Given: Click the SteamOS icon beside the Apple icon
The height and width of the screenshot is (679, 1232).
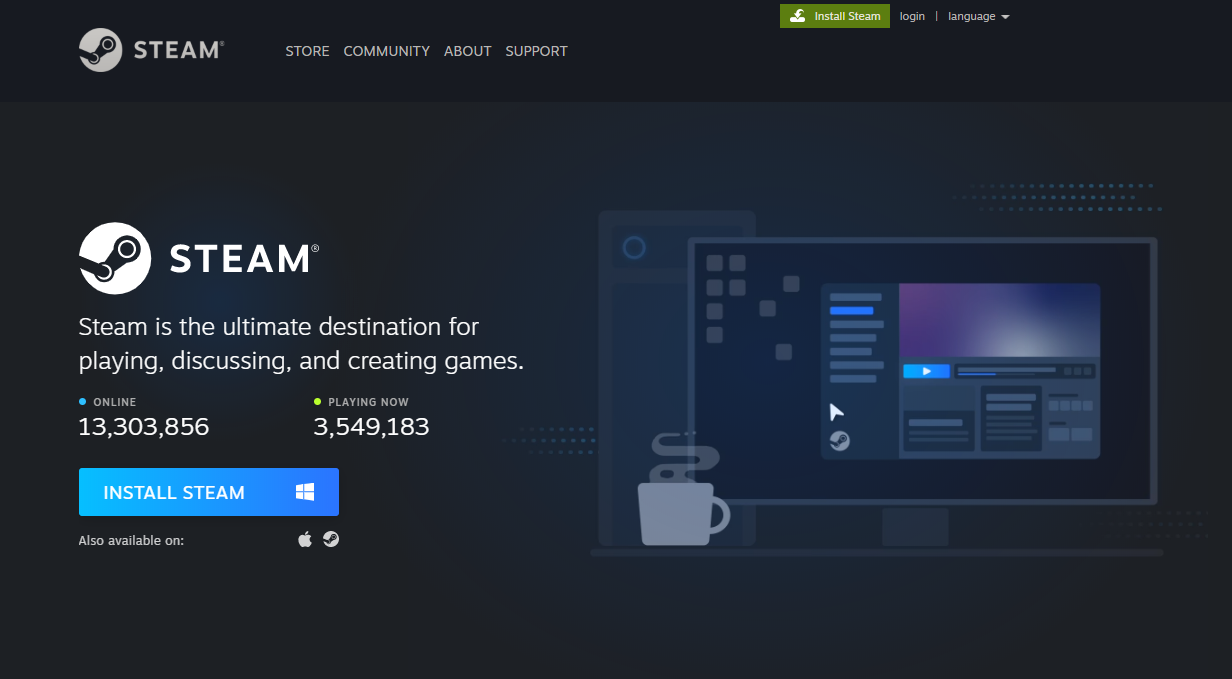Looking at the screenshot, I should 331,539.
